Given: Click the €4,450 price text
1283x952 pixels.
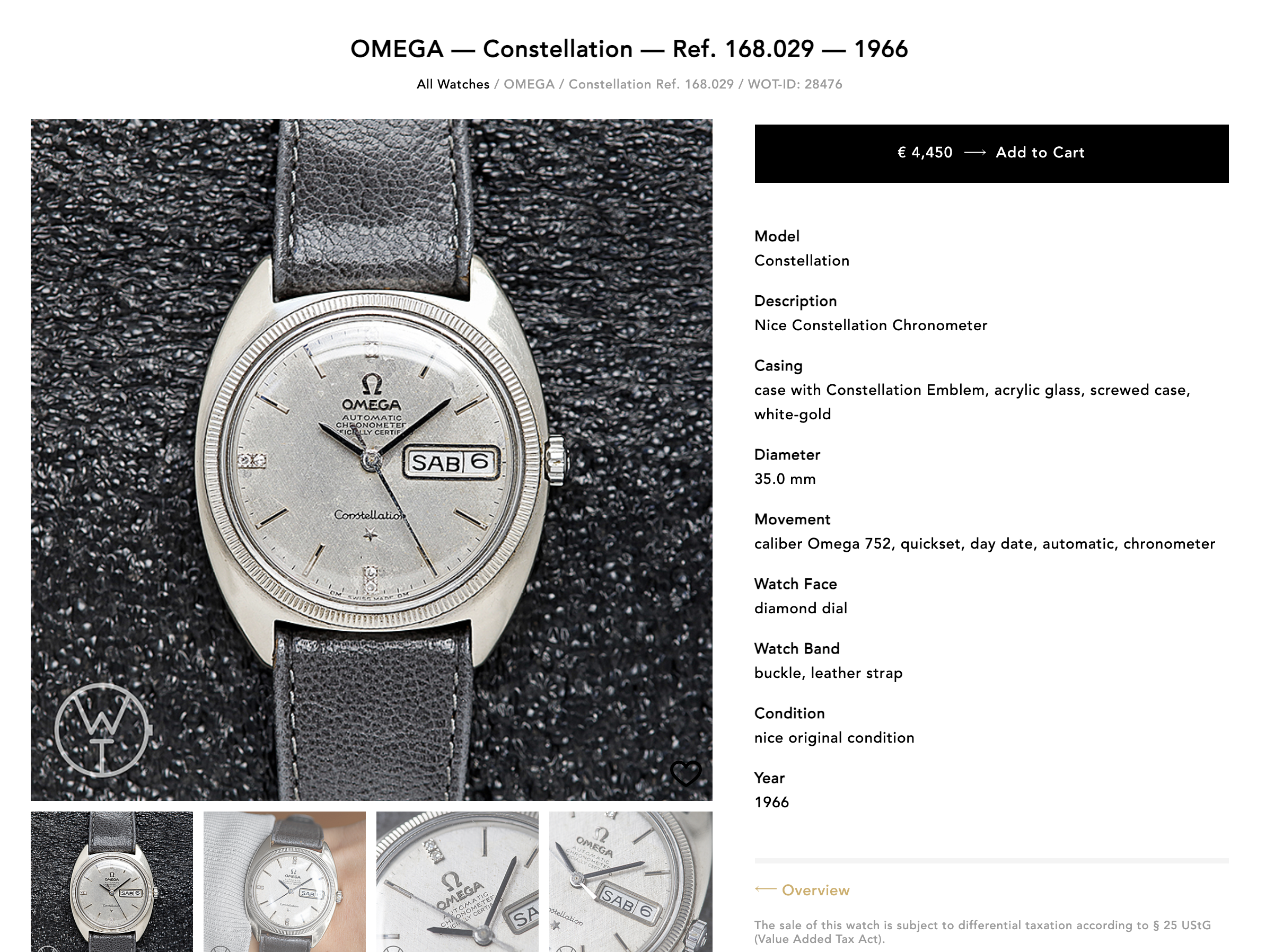Looking at the screenshot, I should (925, 153).
